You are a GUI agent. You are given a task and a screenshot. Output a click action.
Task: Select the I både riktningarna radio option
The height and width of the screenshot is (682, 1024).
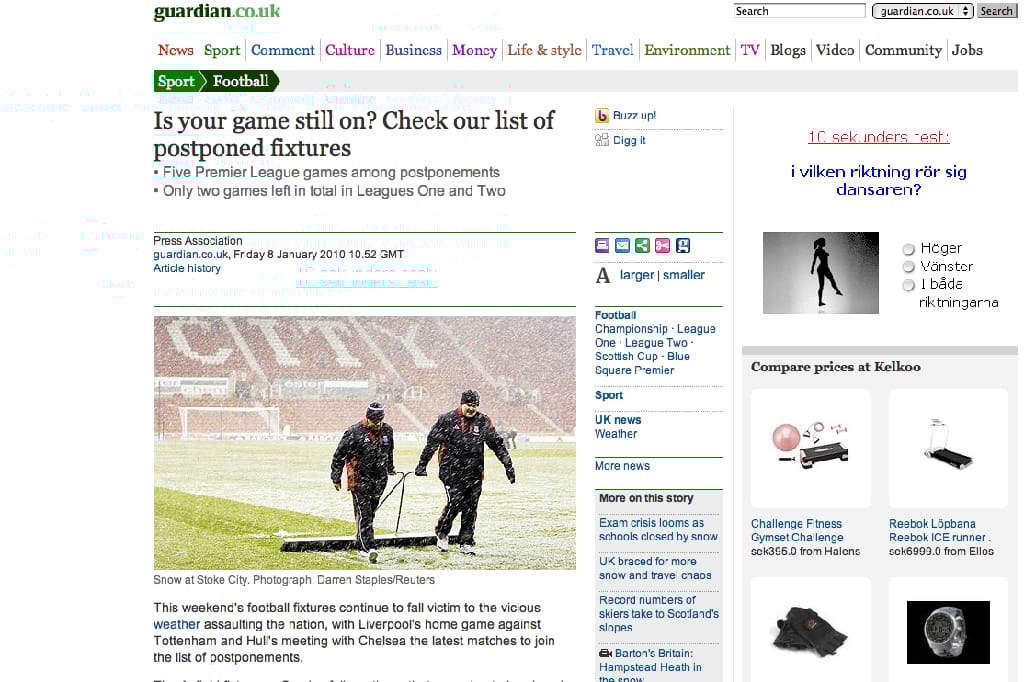click(908, 285)
